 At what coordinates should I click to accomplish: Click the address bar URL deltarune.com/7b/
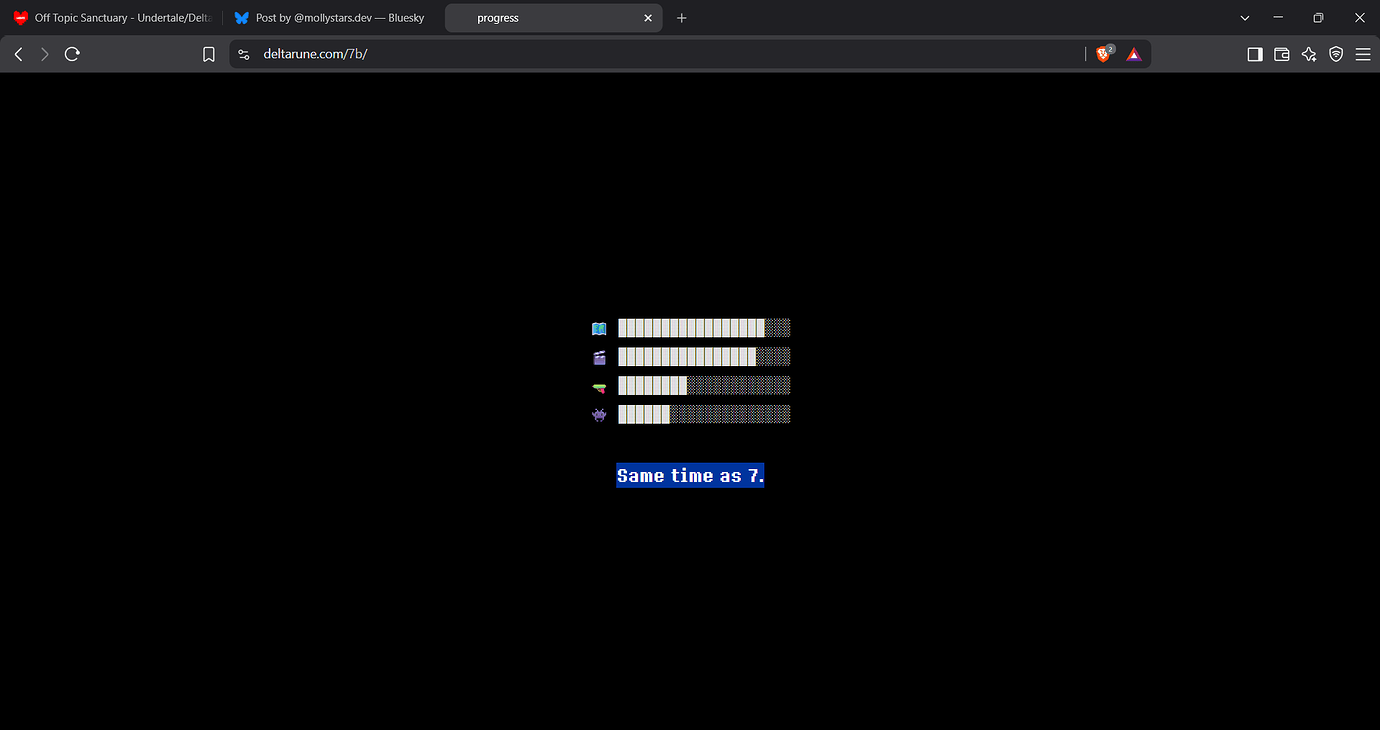315,54
